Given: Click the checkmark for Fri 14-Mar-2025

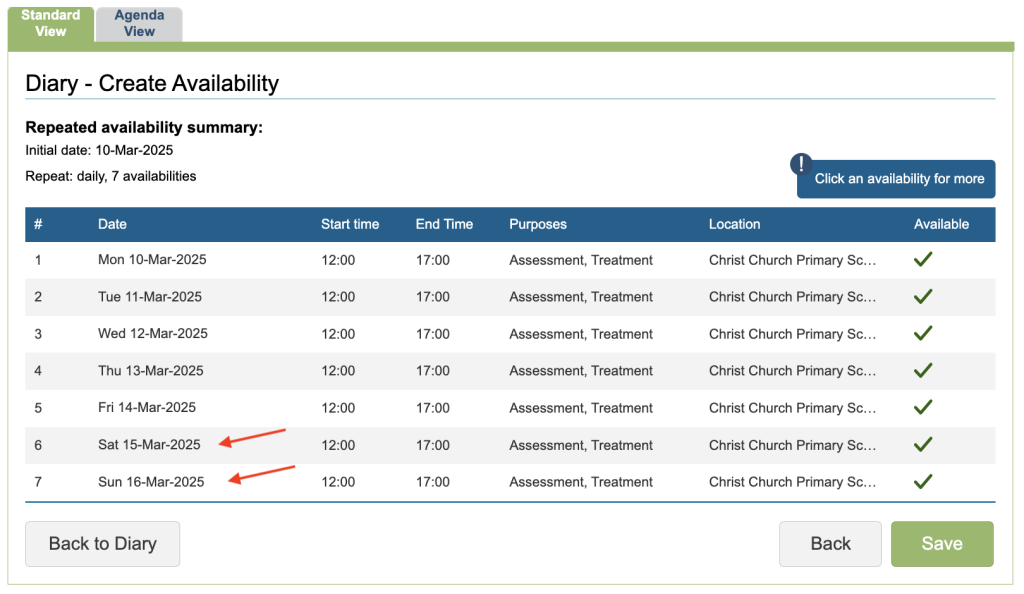Looking at the screenshot, I should coord(923,408).
